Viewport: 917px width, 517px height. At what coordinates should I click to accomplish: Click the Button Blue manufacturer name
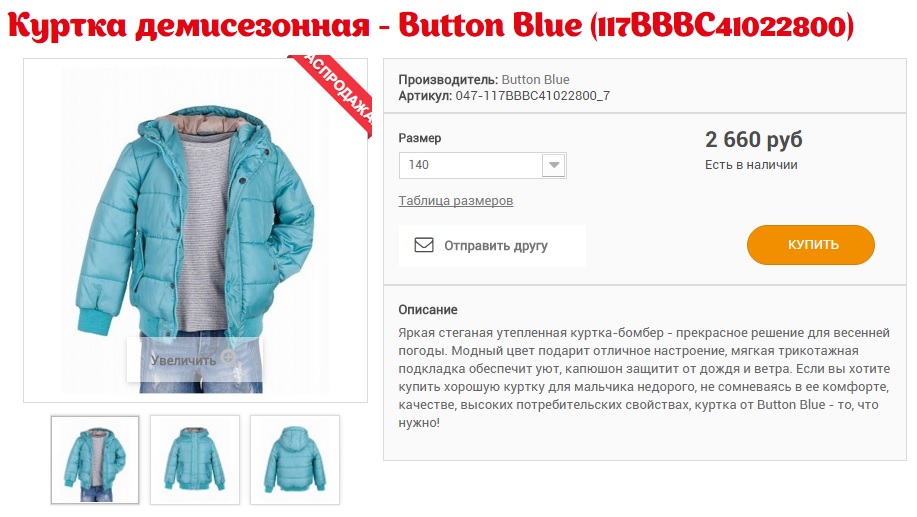tap(535, 80)
